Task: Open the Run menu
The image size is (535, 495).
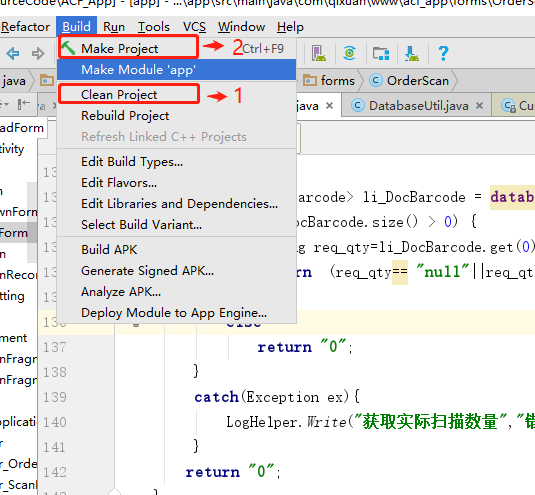Action: (x=114, y=27)
